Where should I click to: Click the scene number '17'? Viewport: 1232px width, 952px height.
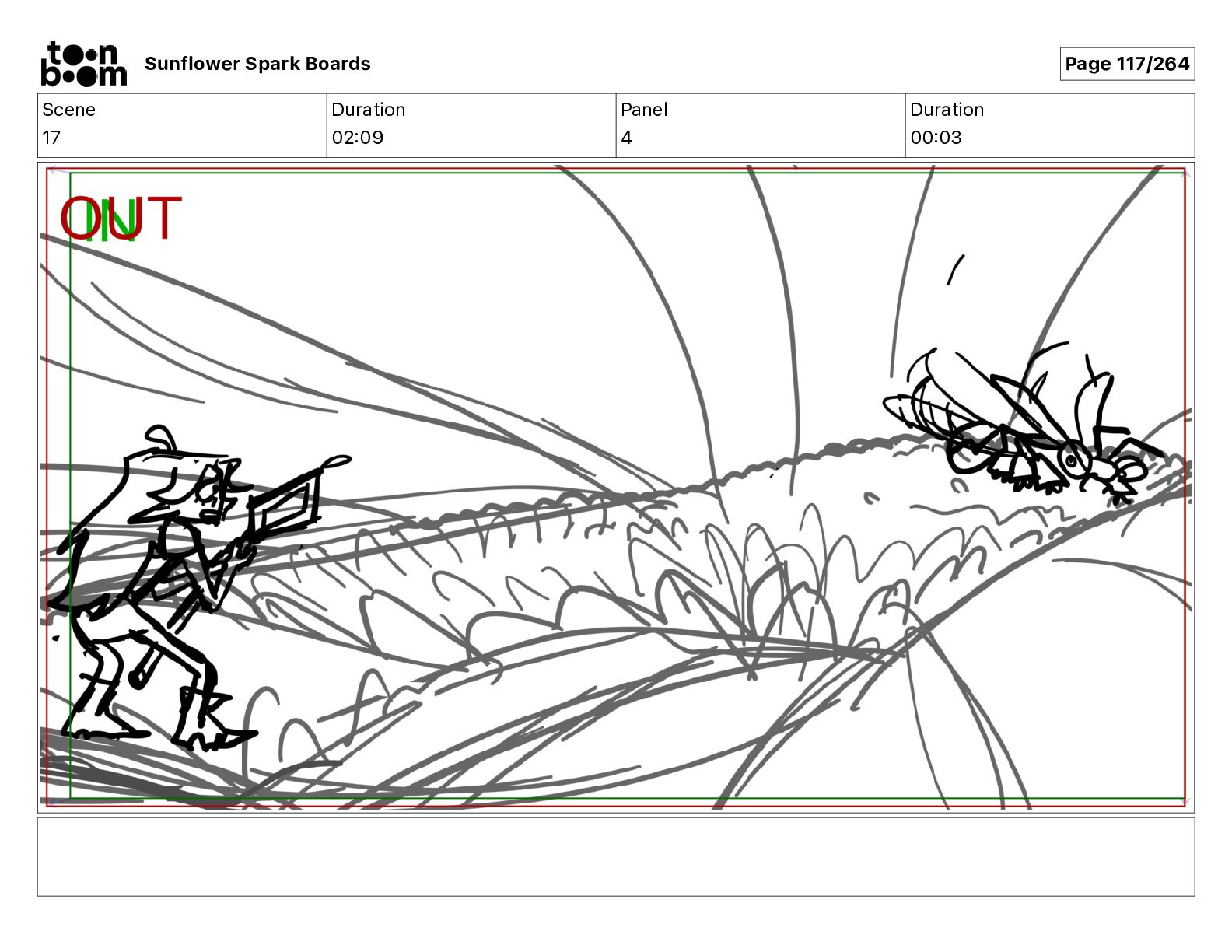click(51, 138)
